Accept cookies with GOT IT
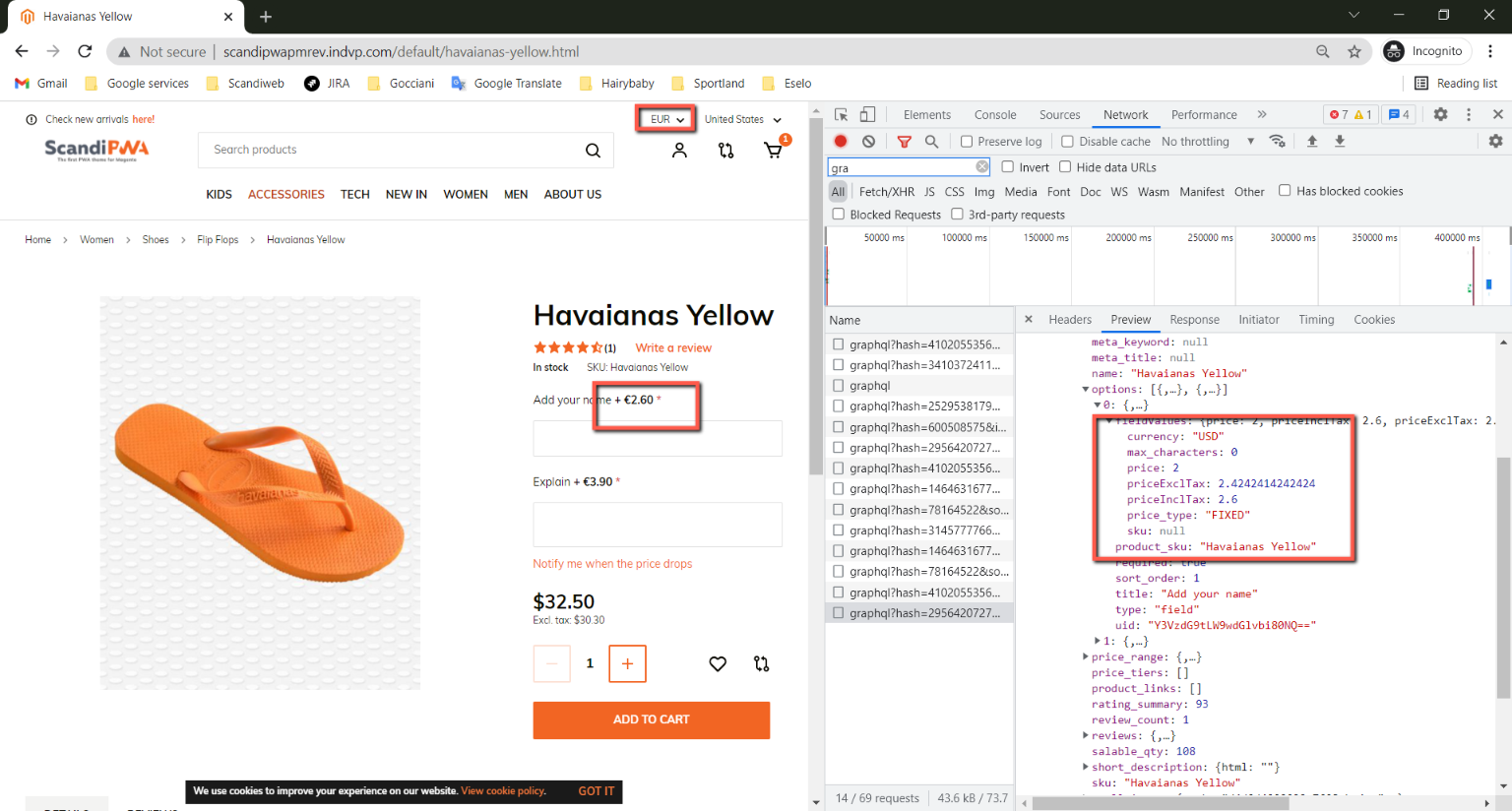 click(x=597, y=791)
